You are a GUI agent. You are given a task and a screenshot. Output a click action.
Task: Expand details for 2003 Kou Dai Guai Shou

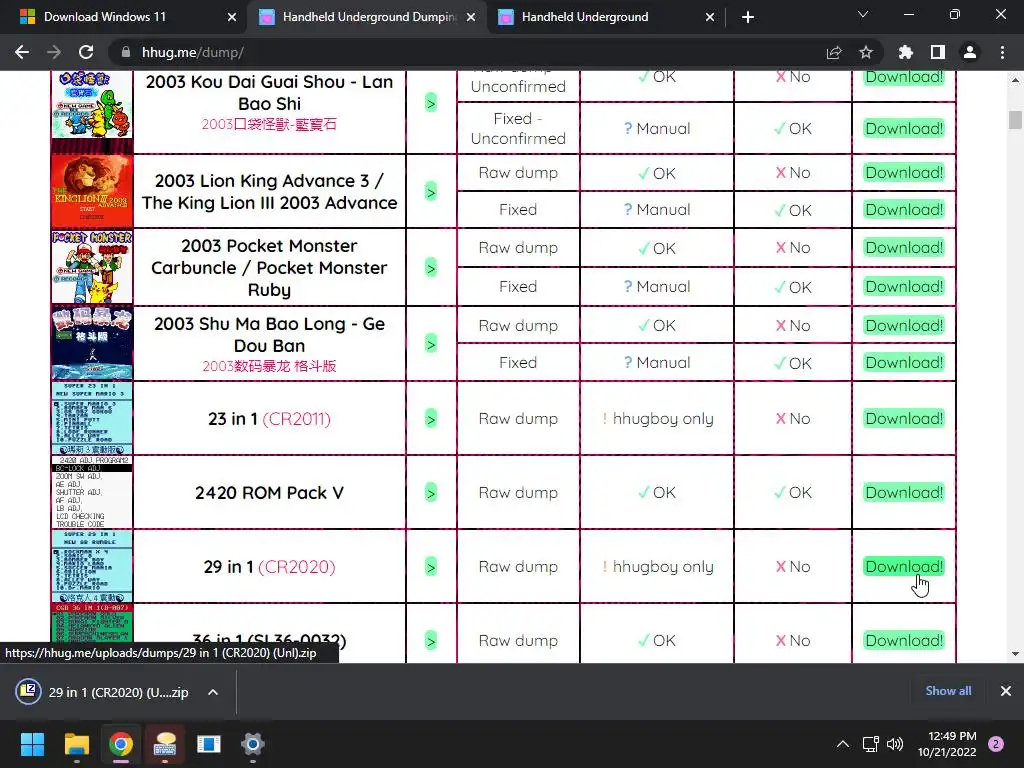[431, 103]
